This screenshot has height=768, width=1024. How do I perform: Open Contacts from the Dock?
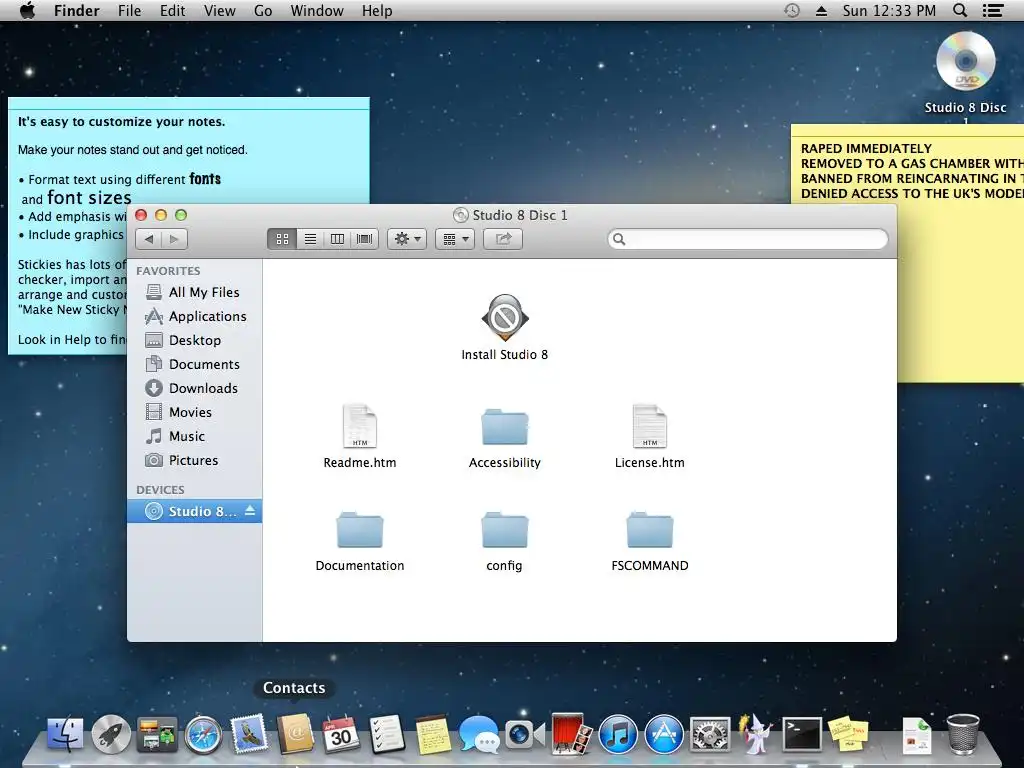[x=295, y=734]
